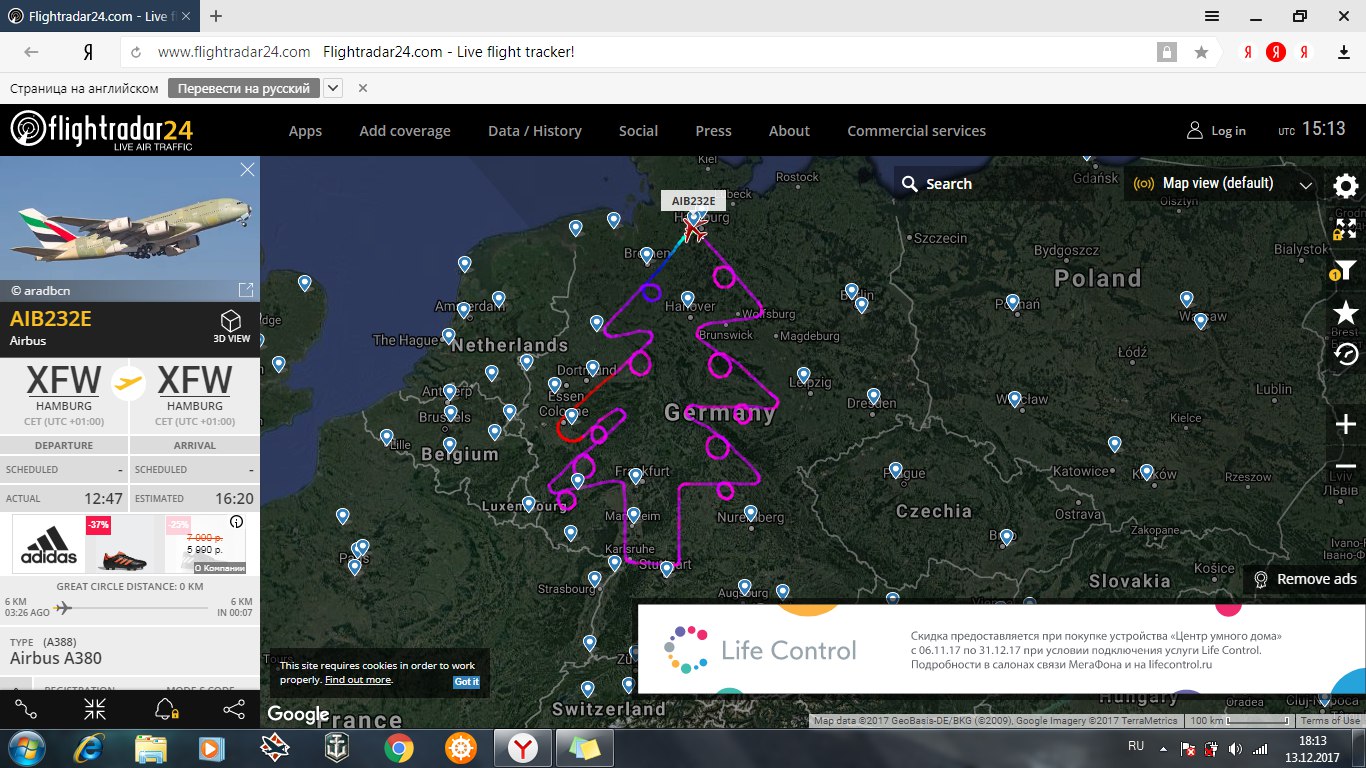Click Log in
This screenshot has height=768, width=1366.
[x=1216, y=131]
